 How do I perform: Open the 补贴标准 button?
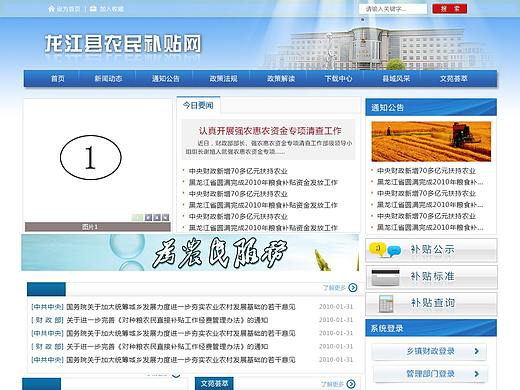tap(431, 277)
